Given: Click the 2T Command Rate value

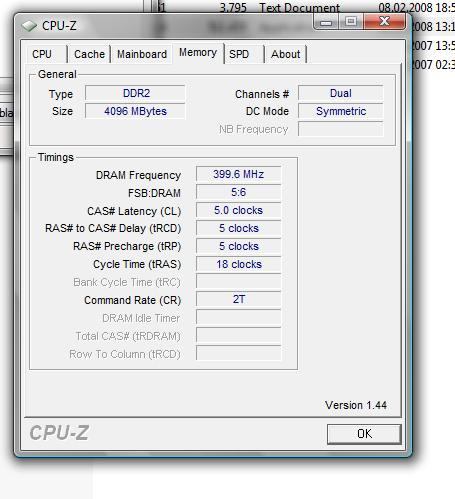Looking at the screenshot, I should (239, 299).
